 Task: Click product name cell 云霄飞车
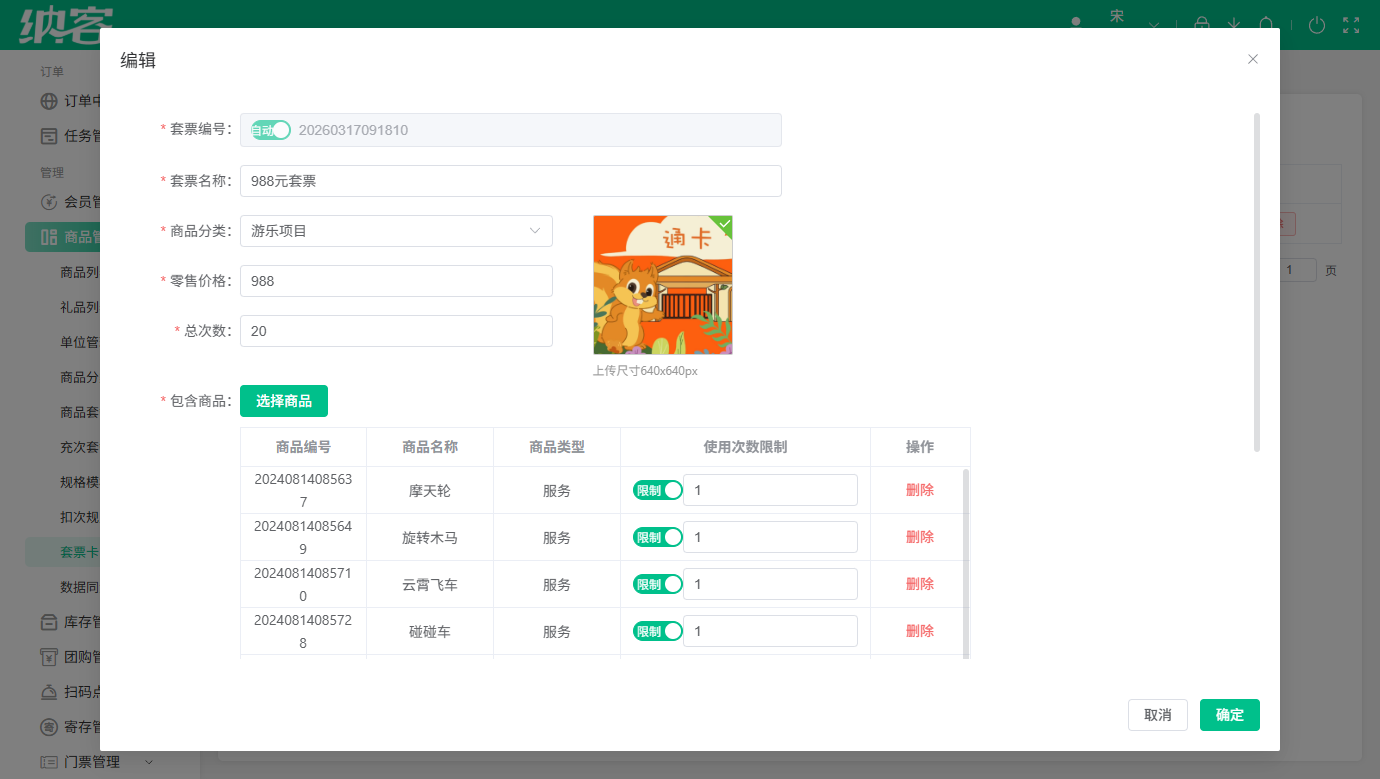[430, 584]
